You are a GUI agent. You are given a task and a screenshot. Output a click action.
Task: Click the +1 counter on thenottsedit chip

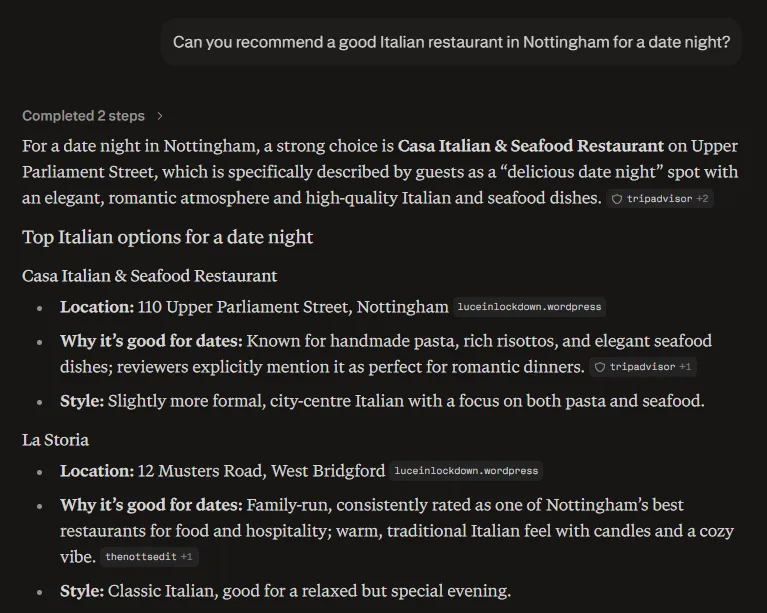(x=186, y=557)
